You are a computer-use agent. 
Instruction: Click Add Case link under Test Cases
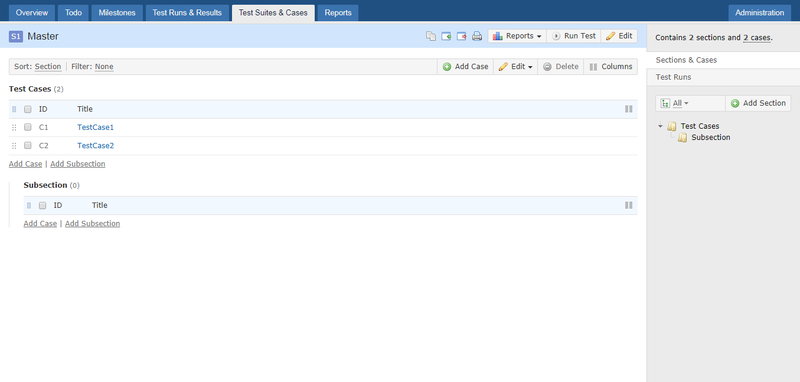pos(26,164)
